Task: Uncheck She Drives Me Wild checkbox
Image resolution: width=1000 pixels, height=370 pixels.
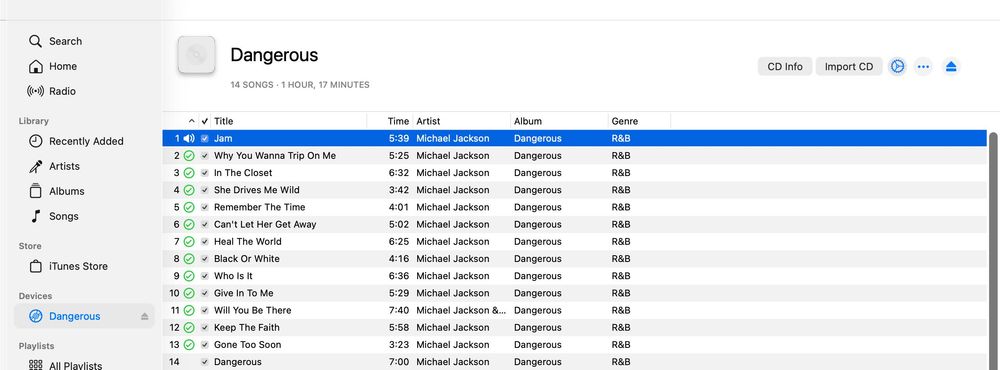Action: (205, 190)
